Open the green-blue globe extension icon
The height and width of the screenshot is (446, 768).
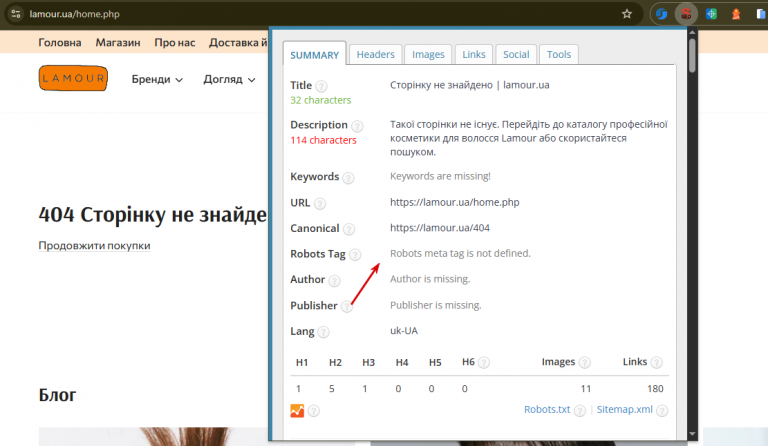coord(711,14)
